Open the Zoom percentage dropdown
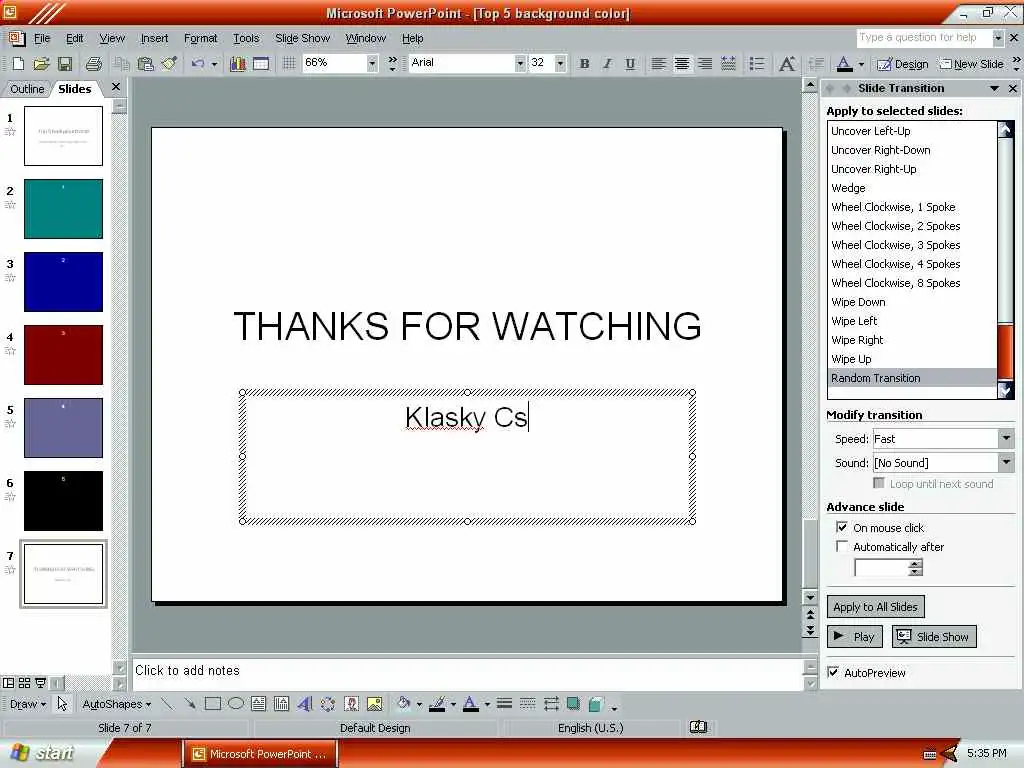Screen dimensions: 1024x768 pos(372,63)
